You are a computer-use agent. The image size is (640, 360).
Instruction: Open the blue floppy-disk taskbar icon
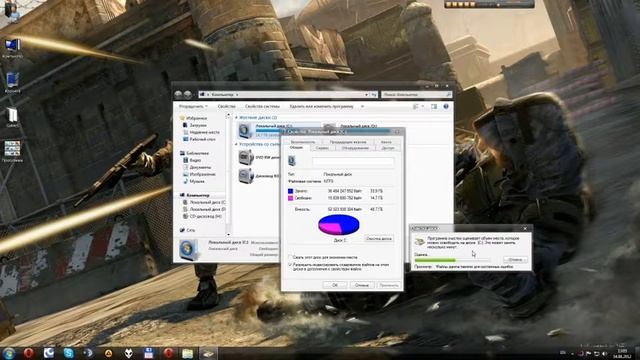tap(149, 353)
